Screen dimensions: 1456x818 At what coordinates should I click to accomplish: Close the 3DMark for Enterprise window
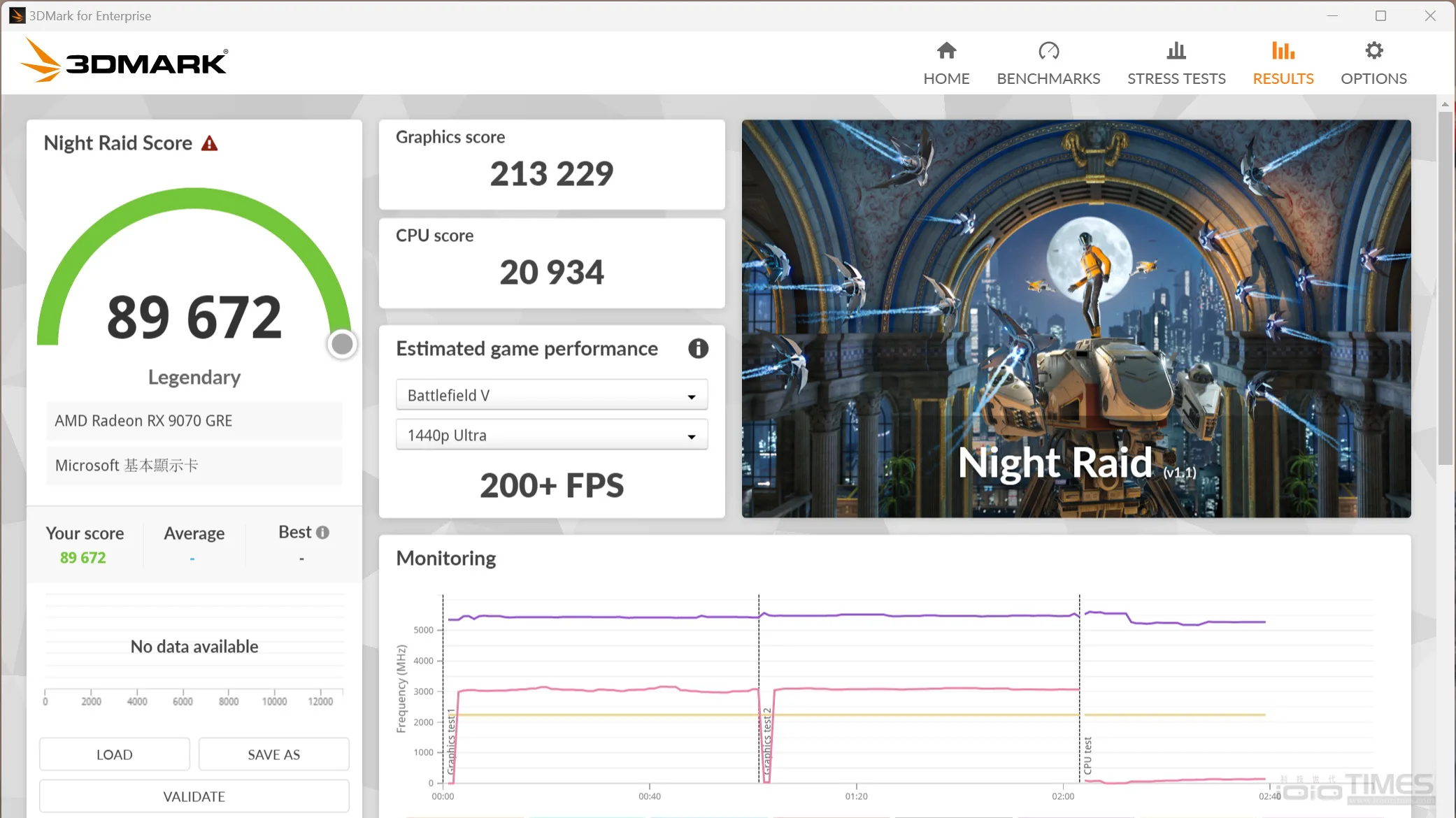tap(1430, 15)
